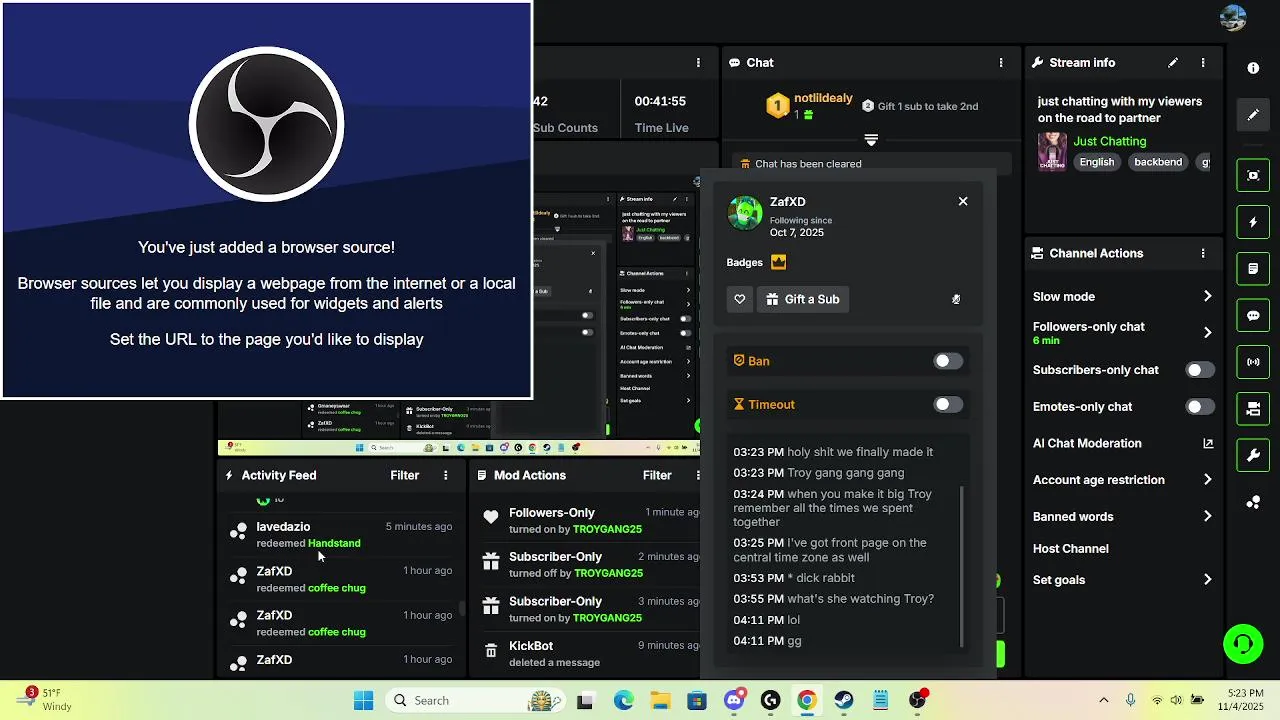Click the Just Chatting category thumbnail
The height and width of the screenshot is (720, 1280).
(1052, 151)
